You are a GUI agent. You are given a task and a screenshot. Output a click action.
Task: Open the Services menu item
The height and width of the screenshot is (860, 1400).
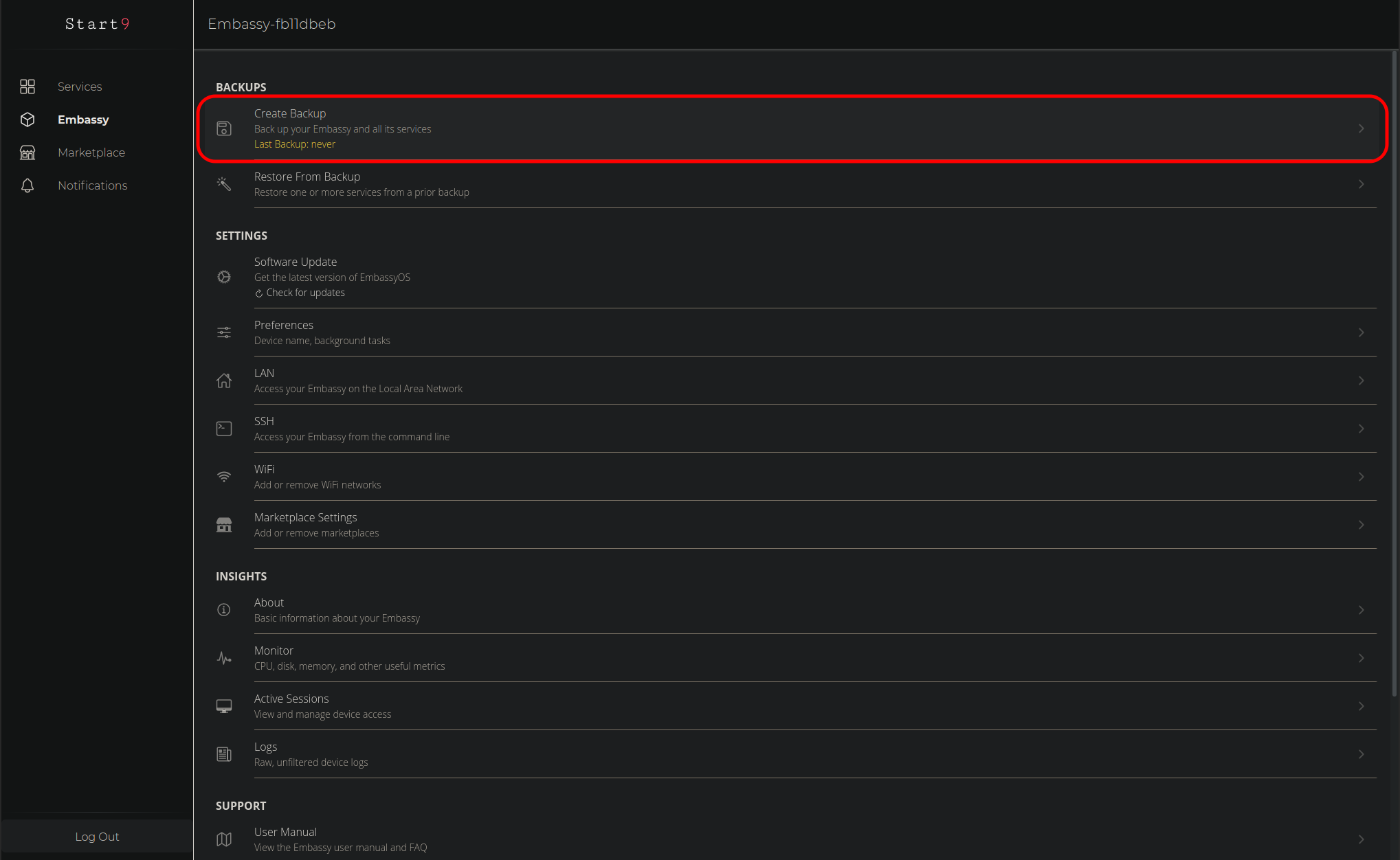point(80,87)
